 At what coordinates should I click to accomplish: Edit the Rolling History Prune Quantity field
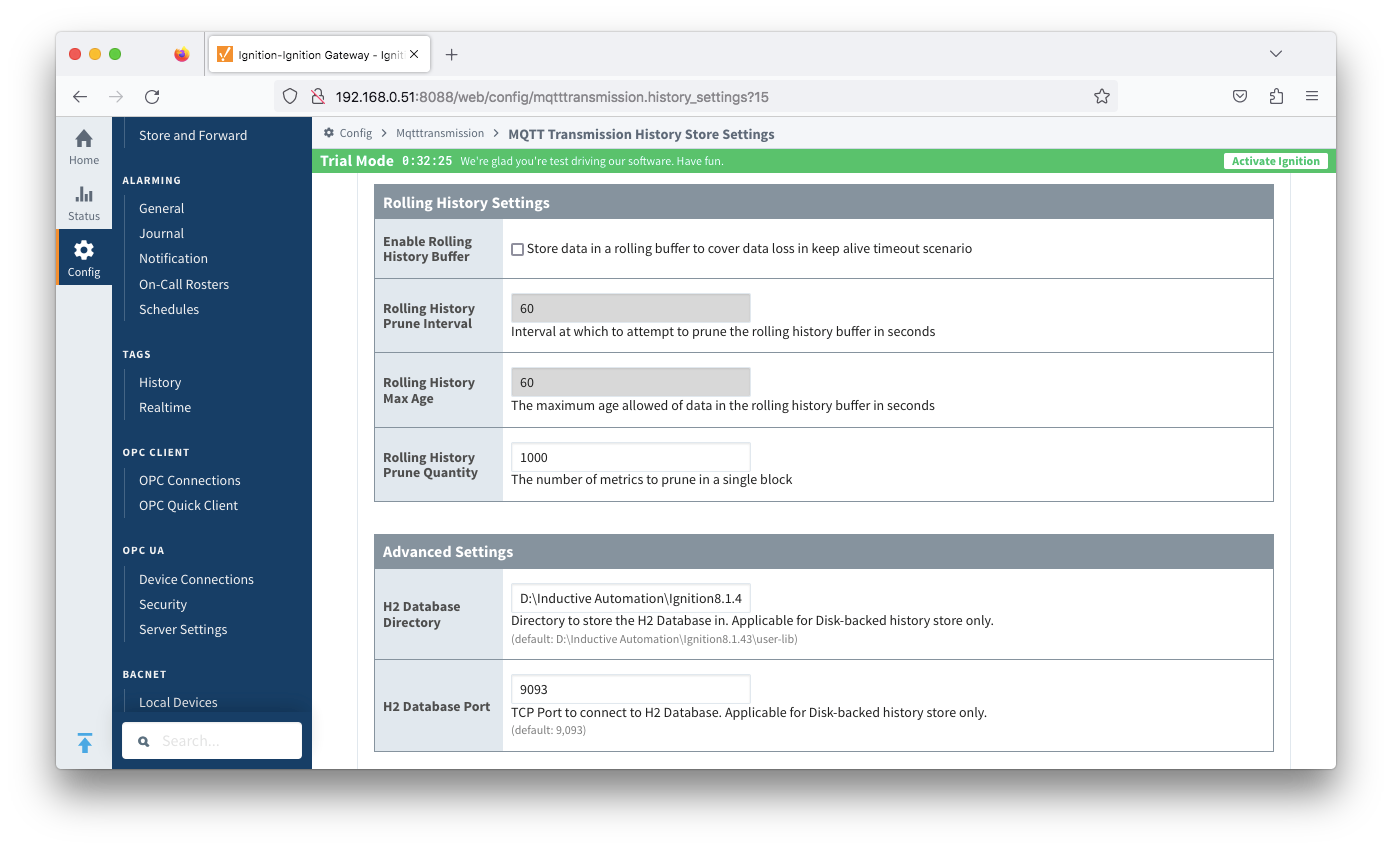[x=631, y=457]
